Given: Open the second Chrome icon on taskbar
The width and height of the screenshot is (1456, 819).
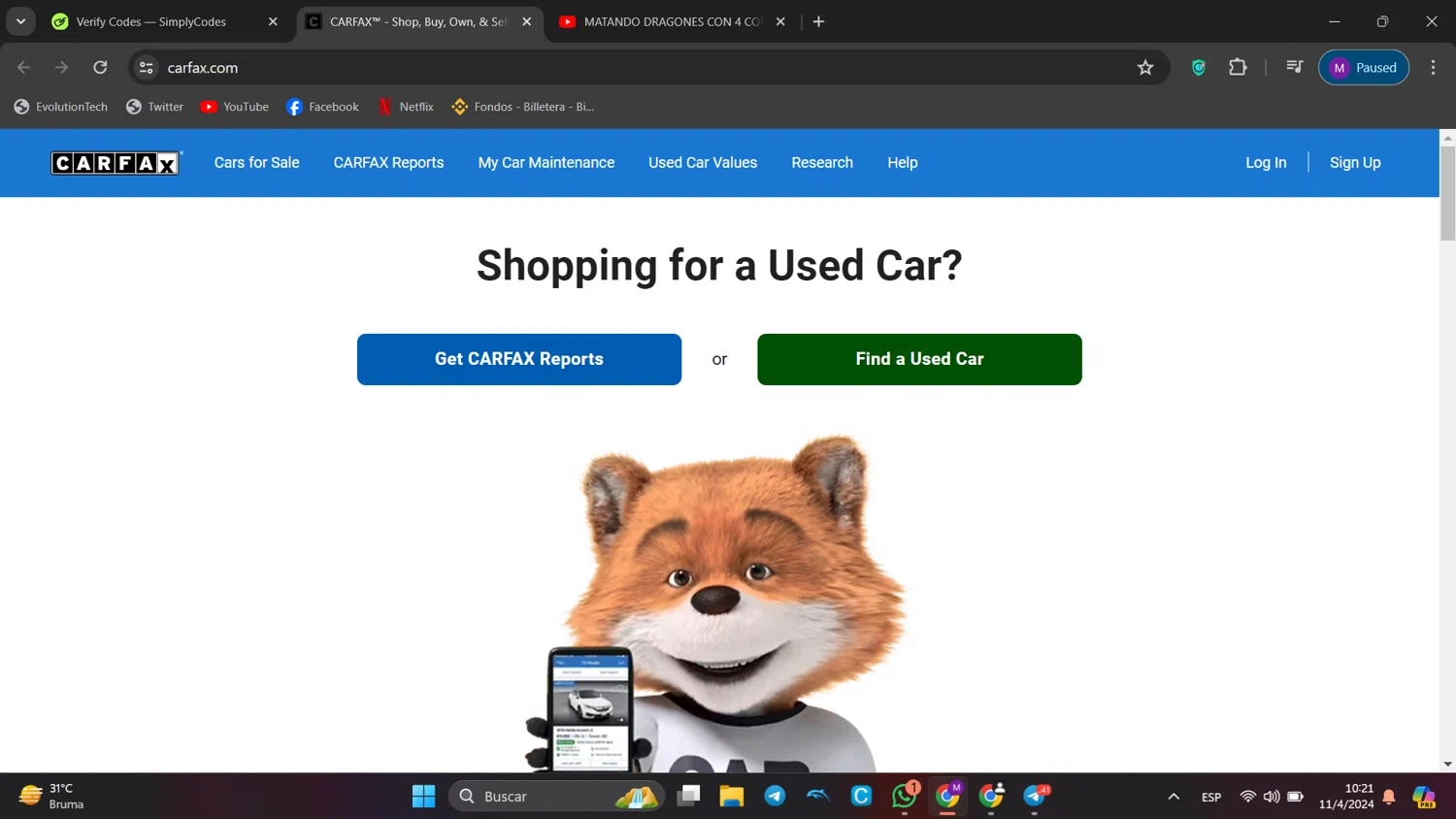Looking at the screenshot, I should click(x=991, y=796).
